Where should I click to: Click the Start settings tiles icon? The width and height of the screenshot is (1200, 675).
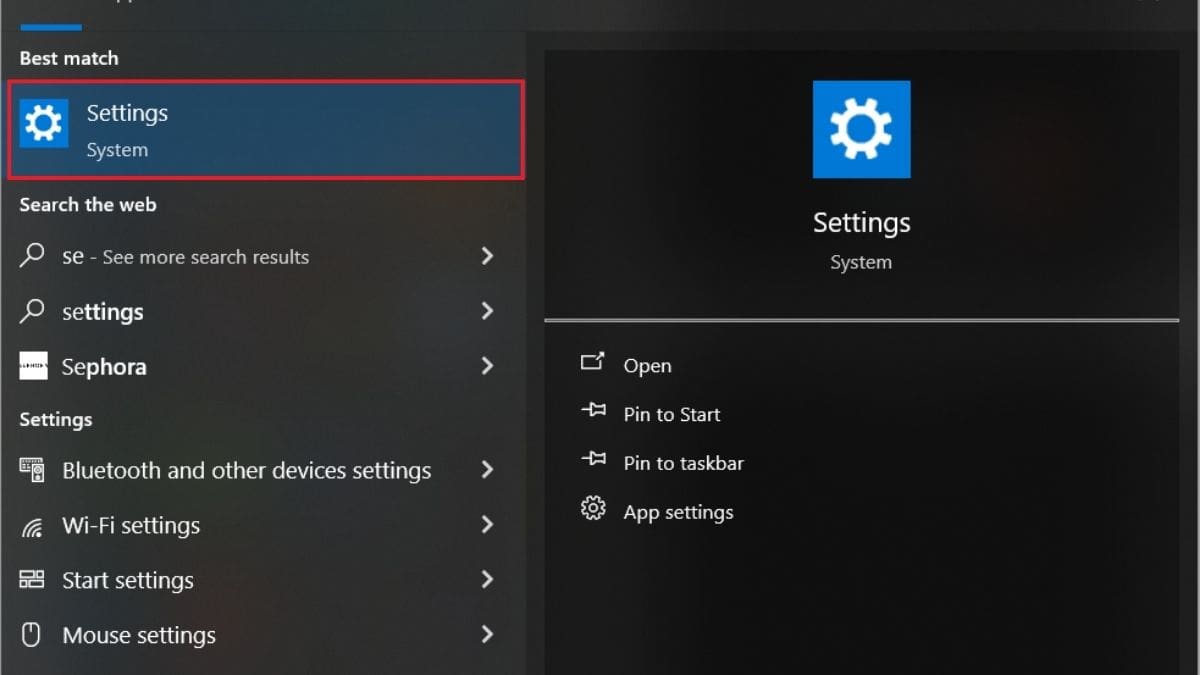tap(32, 580)
